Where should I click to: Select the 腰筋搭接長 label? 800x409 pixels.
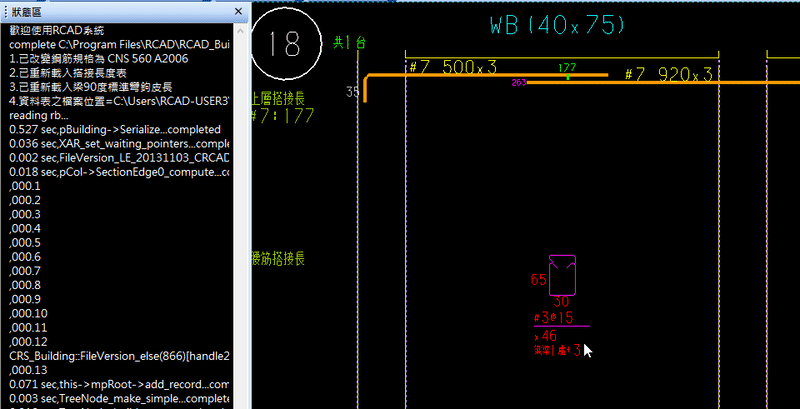(x=280, y=258)
